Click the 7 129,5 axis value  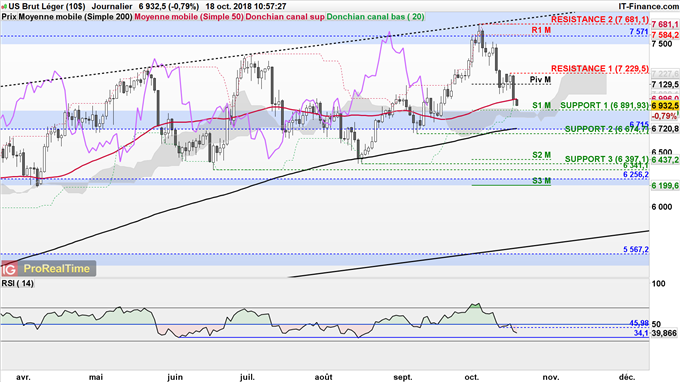(x=665, y=85)
